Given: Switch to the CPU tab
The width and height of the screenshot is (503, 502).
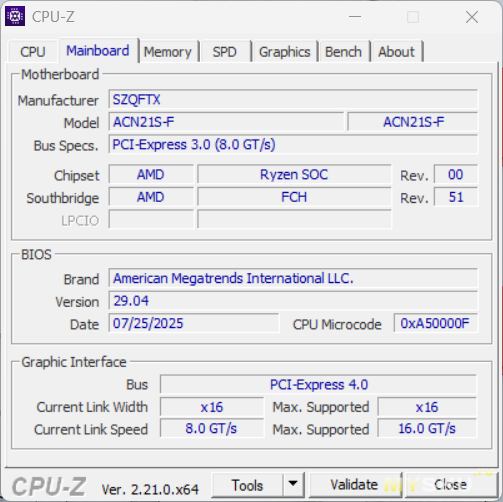Looking at the screenshot, I should click(x=33, y=52).
